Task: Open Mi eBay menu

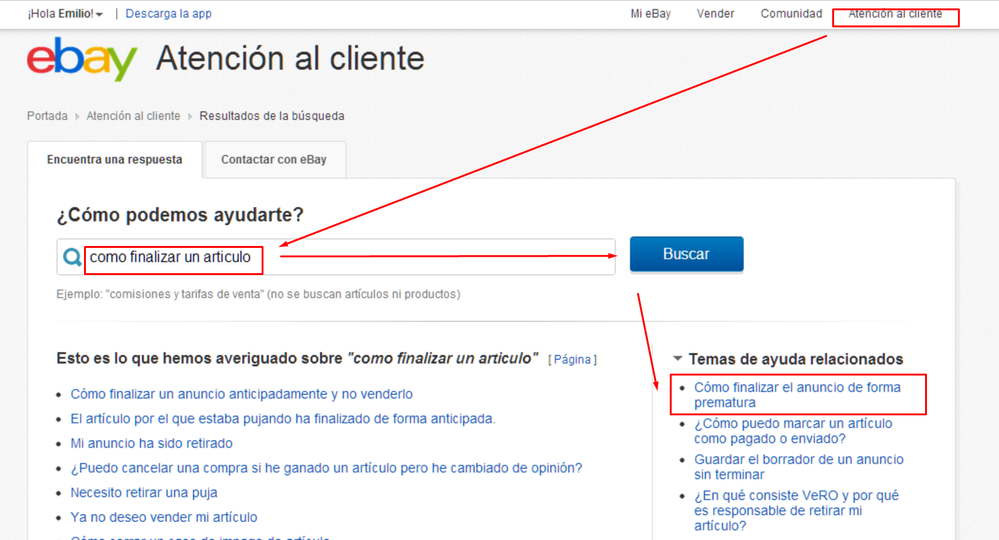Action: 650,13
